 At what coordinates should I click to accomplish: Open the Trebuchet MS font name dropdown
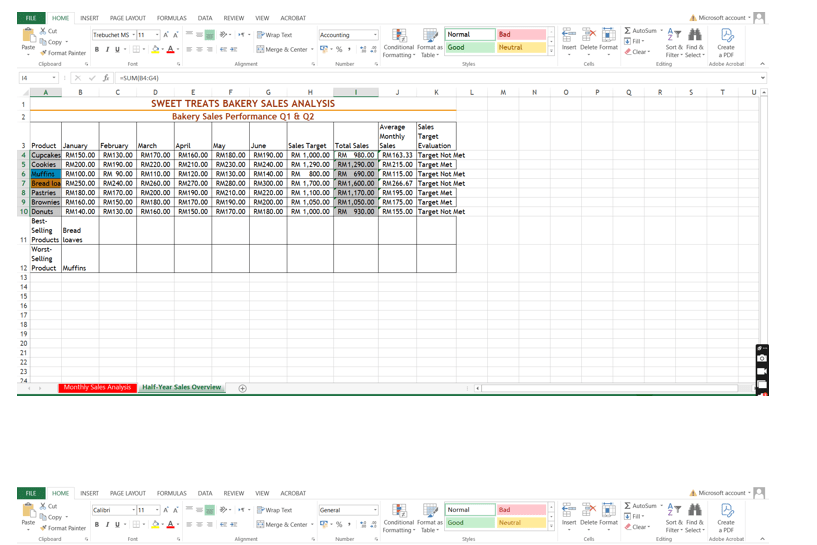[133, 35]
